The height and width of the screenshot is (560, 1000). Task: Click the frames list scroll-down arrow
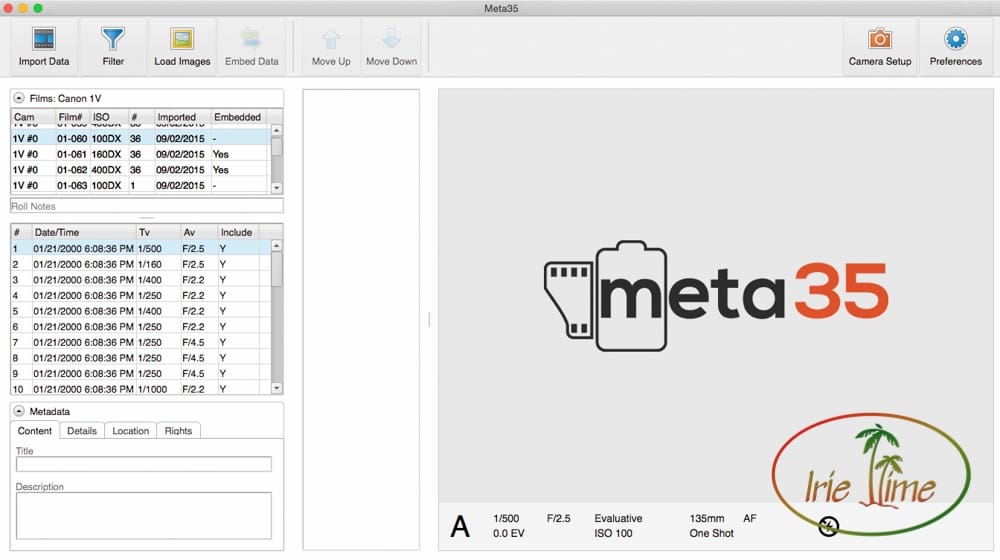276,388
